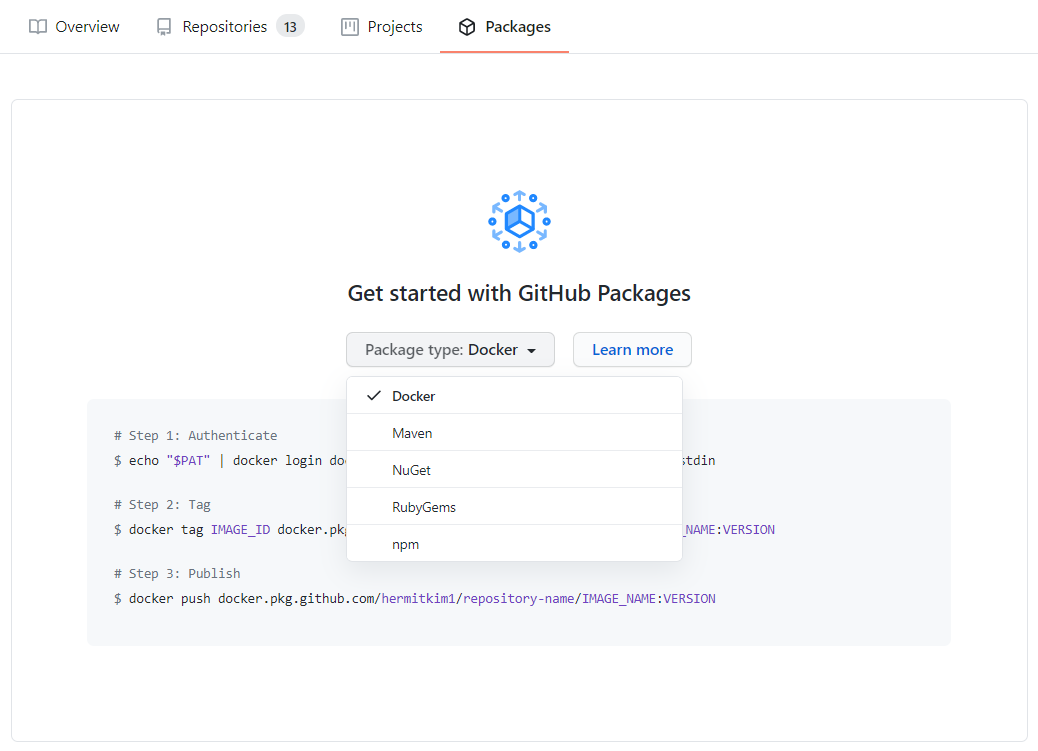
Task: Open the Projects tab
Action: point(381,26)
